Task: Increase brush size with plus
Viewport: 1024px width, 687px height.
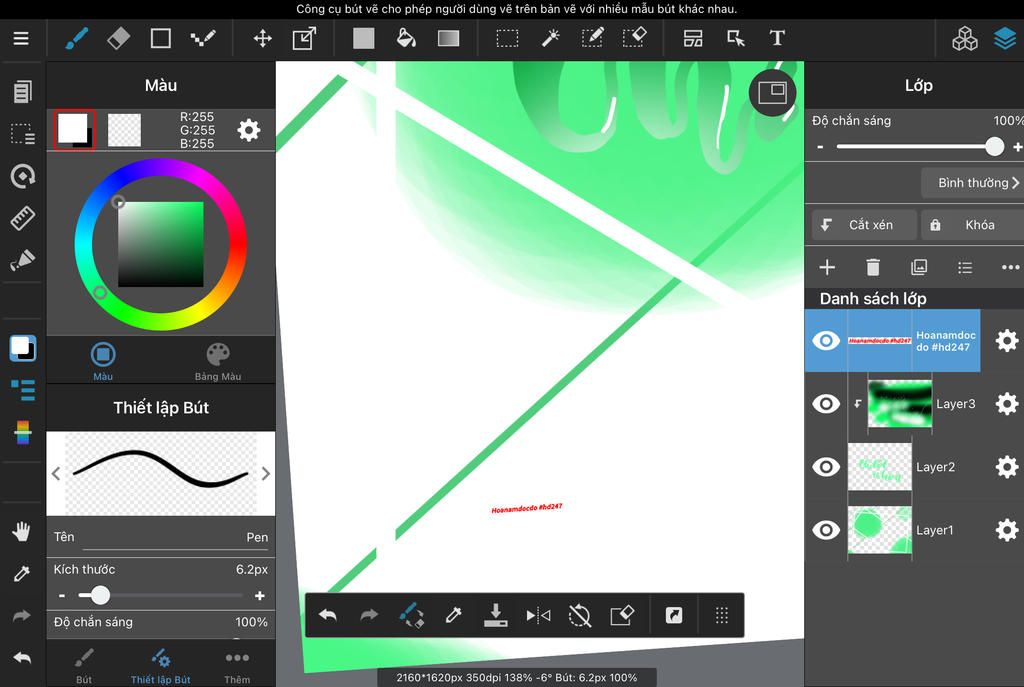Action: (260, 596)
